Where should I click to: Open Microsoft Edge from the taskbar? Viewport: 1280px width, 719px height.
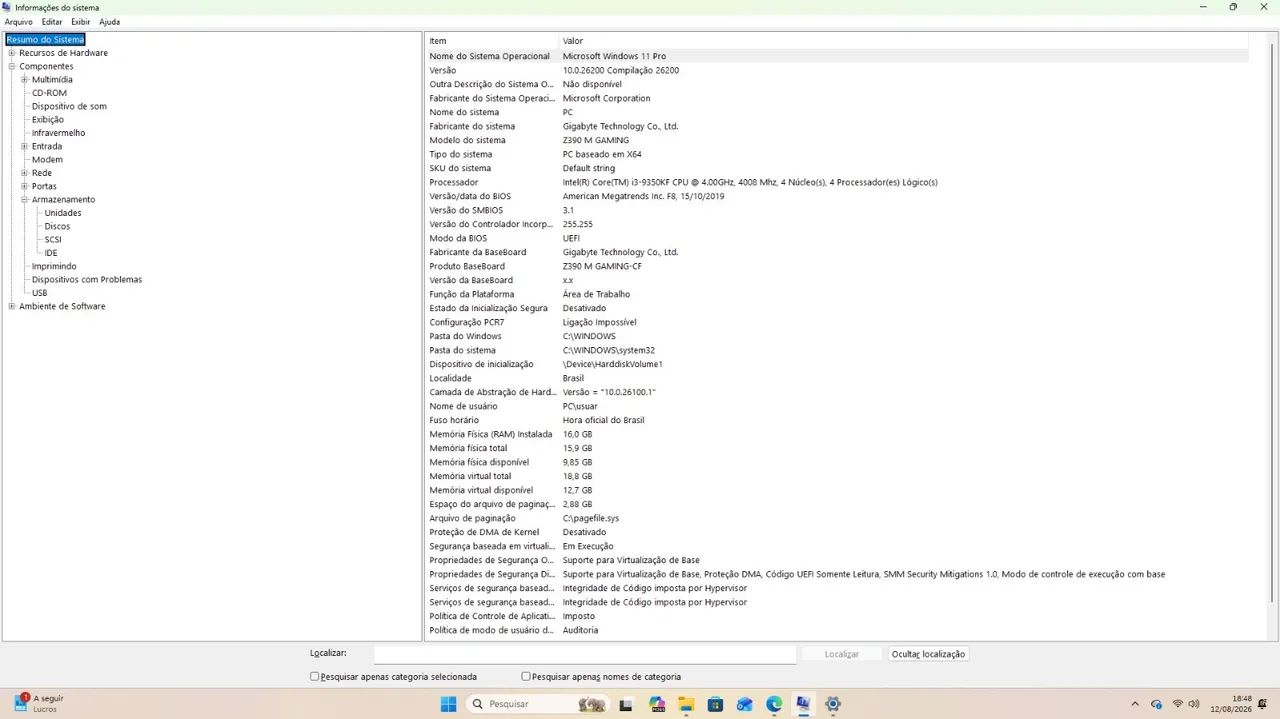(774, 704)
